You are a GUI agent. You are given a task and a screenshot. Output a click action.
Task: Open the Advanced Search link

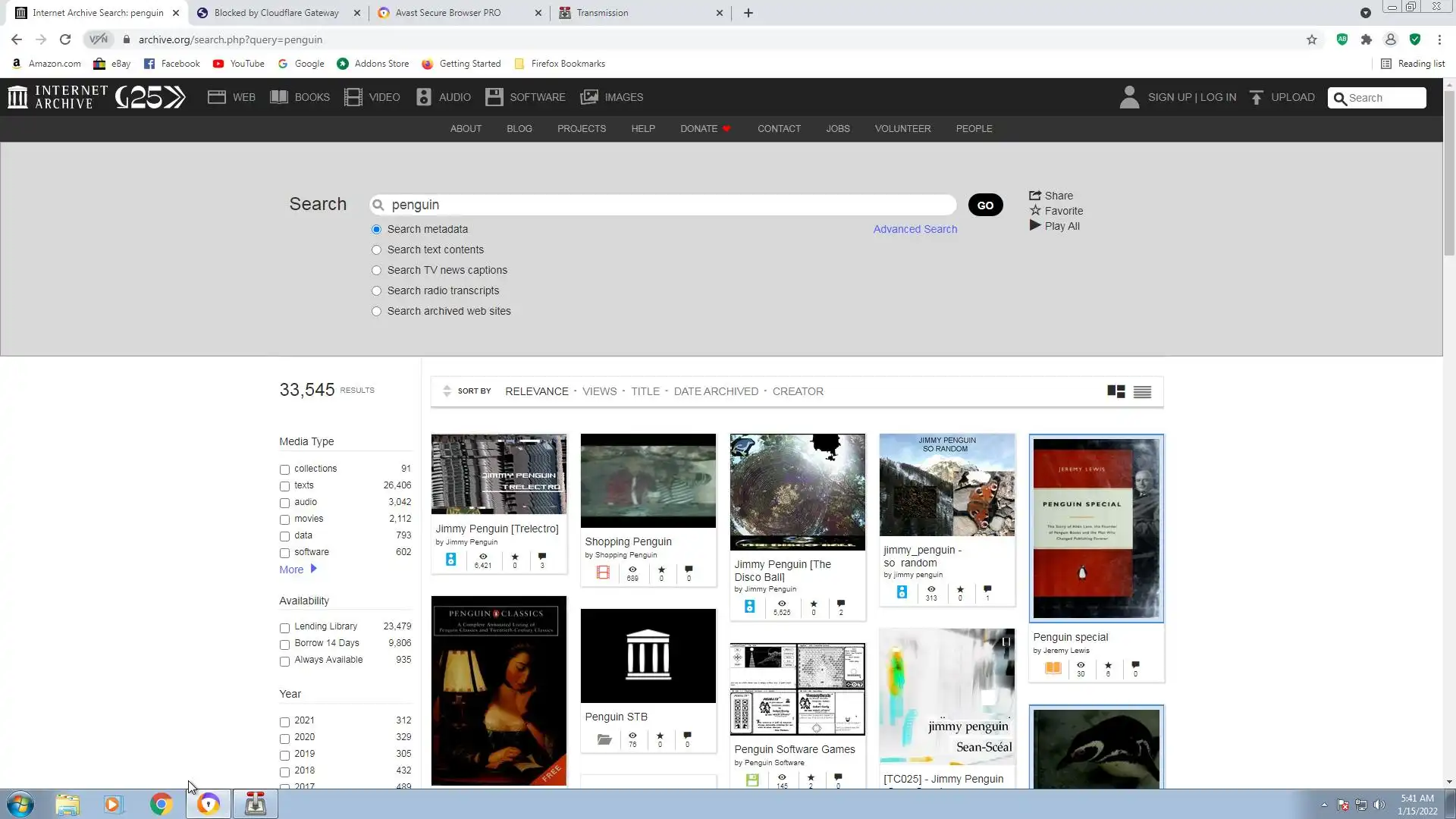tap(915, 229)
